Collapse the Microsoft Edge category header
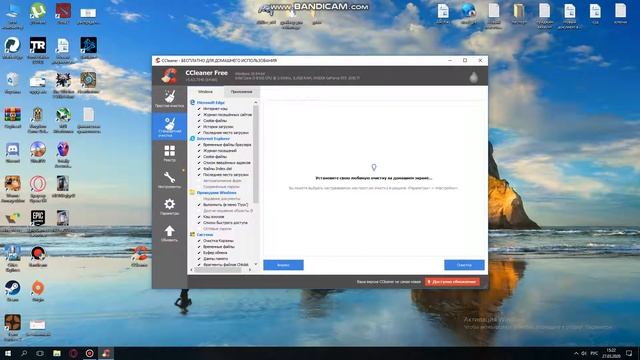The width and height of the screenshot is (640, 360). [x=211, y=102]
